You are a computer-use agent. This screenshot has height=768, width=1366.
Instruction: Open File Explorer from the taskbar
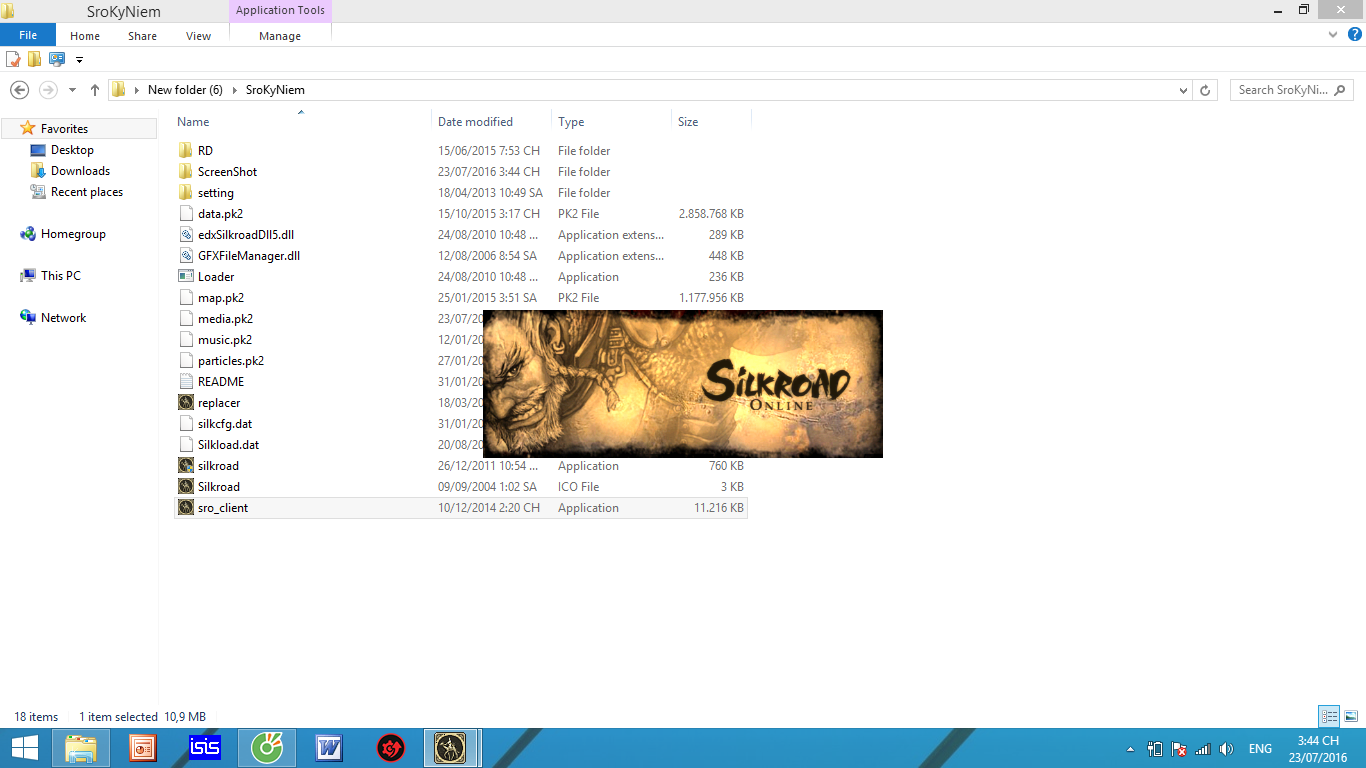81,747
